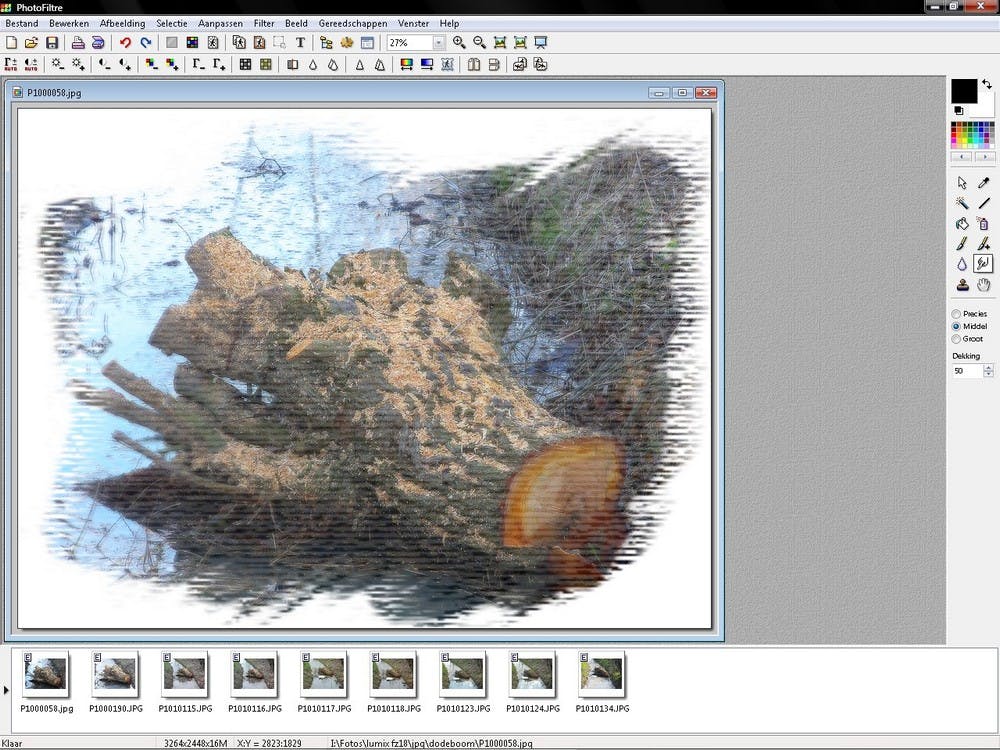Screen dimensions: 1000x750
Task: Choose the Middel radio option
Action: click(969, 326)
